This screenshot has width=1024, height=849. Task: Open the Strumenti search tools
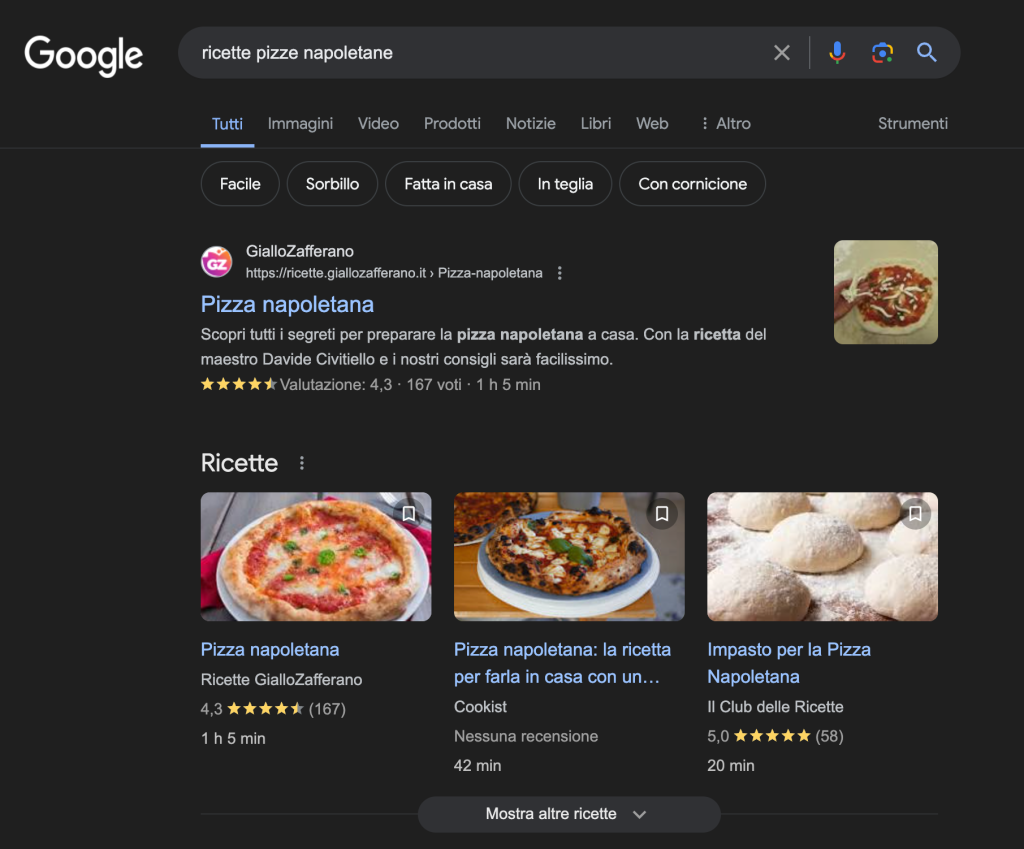(913, 123)
